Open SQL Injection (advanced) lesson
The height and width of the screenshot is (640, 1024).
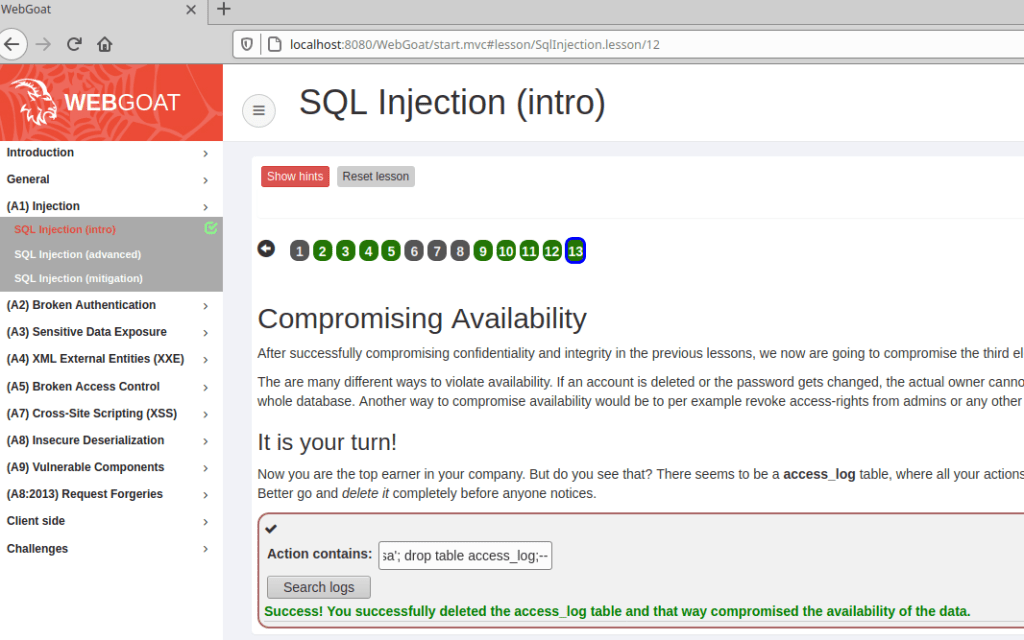(78, 254)
